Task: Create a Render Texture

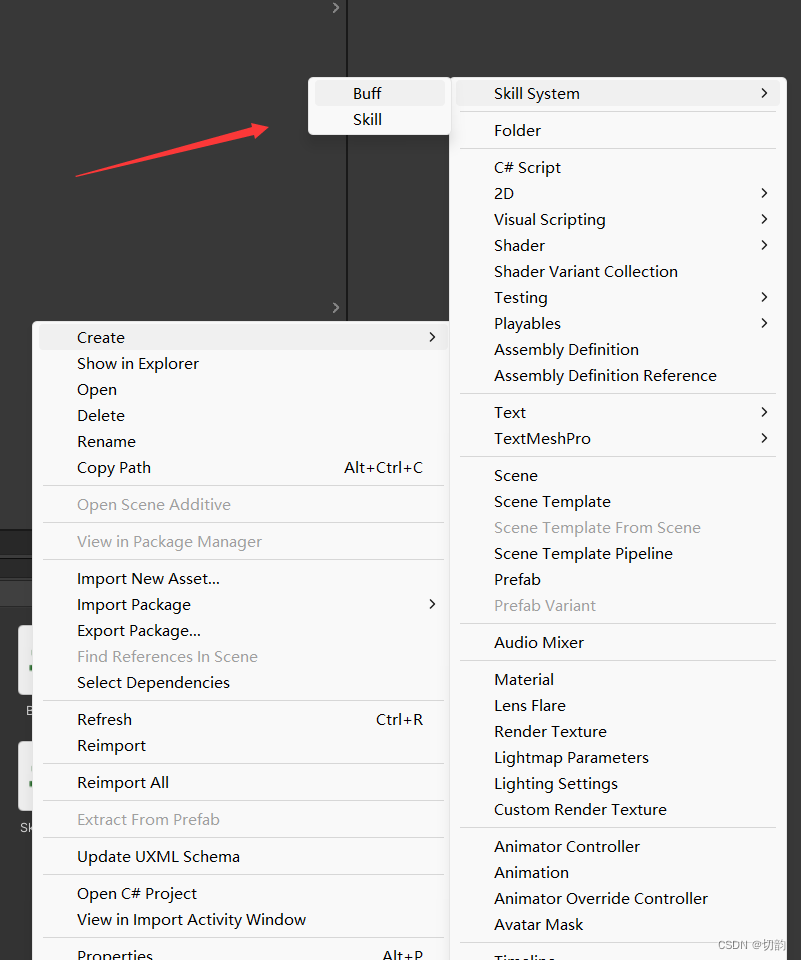Action: (x=618, y=732)
